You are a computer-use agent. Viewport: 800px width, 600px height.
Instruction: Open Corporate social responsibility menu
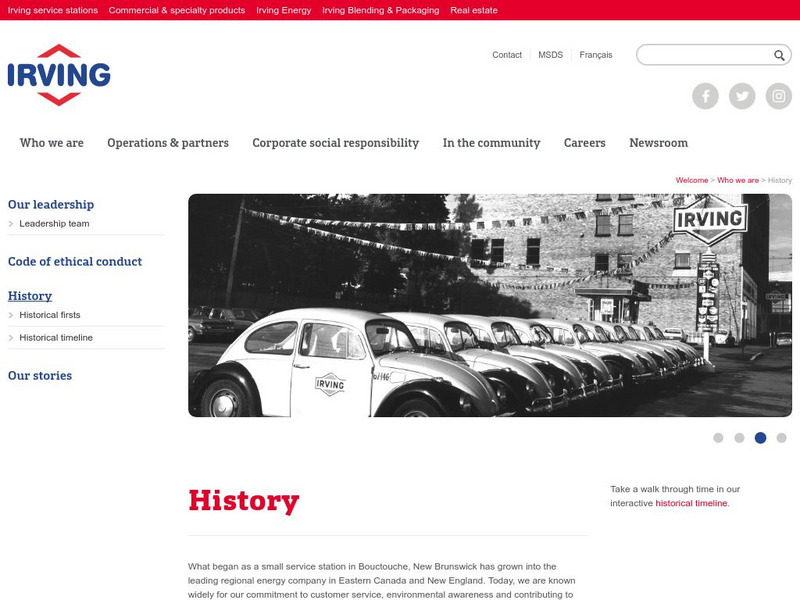pos(336,143)
